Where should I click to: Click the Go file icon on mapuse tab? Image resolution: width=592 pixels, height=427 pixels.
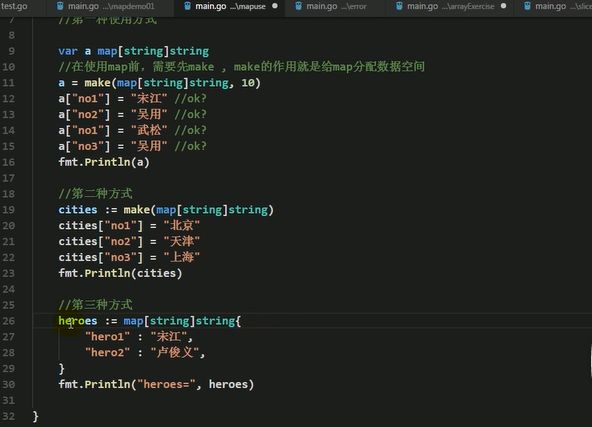click(187, 6)
